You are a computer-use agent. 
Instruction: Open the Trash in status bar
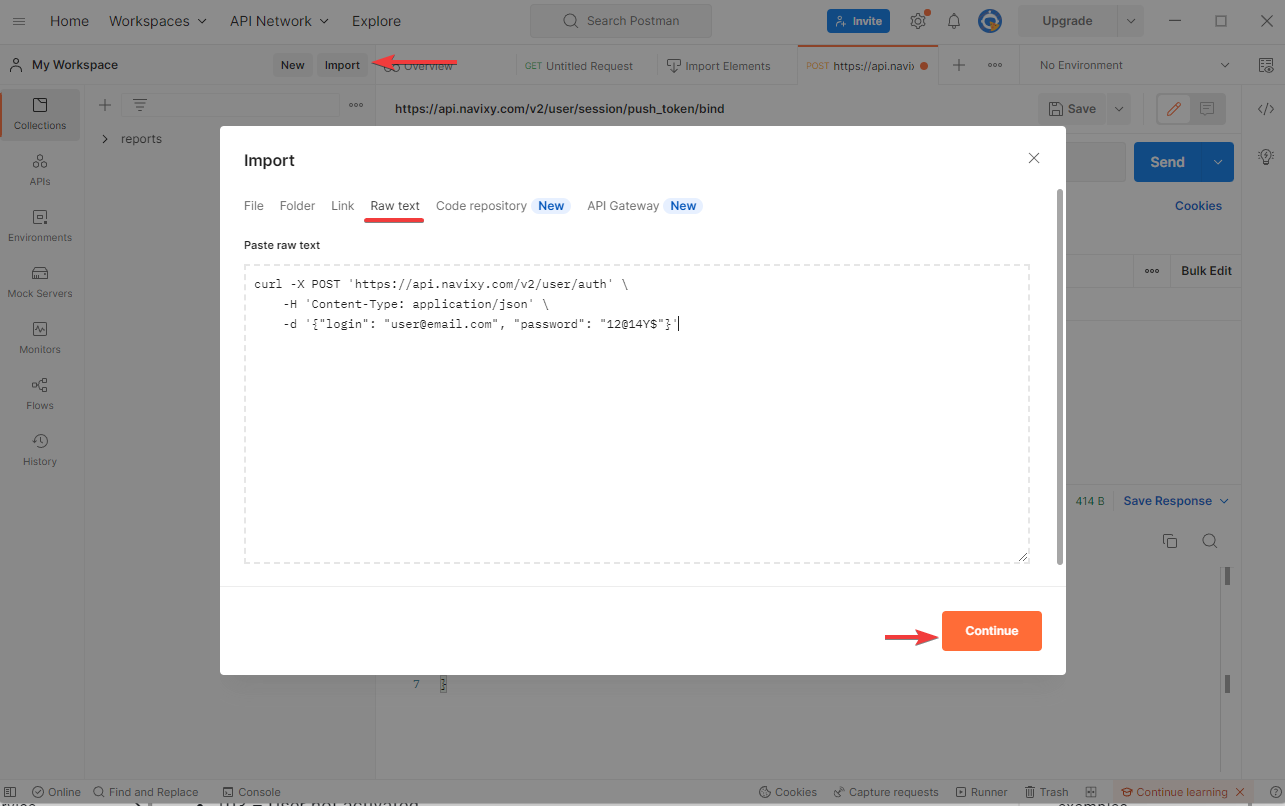pos(1045,792)
